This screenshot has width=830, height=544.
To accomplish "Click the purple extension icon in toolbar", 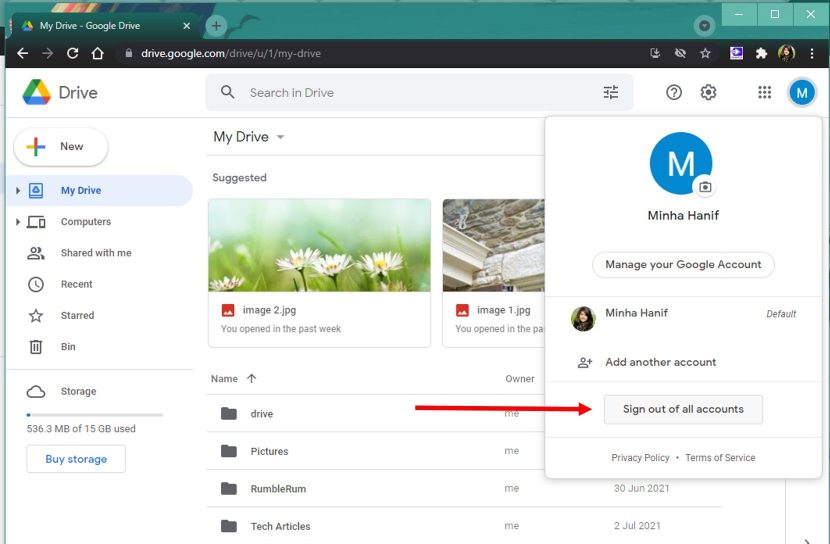I will point(736,53).
